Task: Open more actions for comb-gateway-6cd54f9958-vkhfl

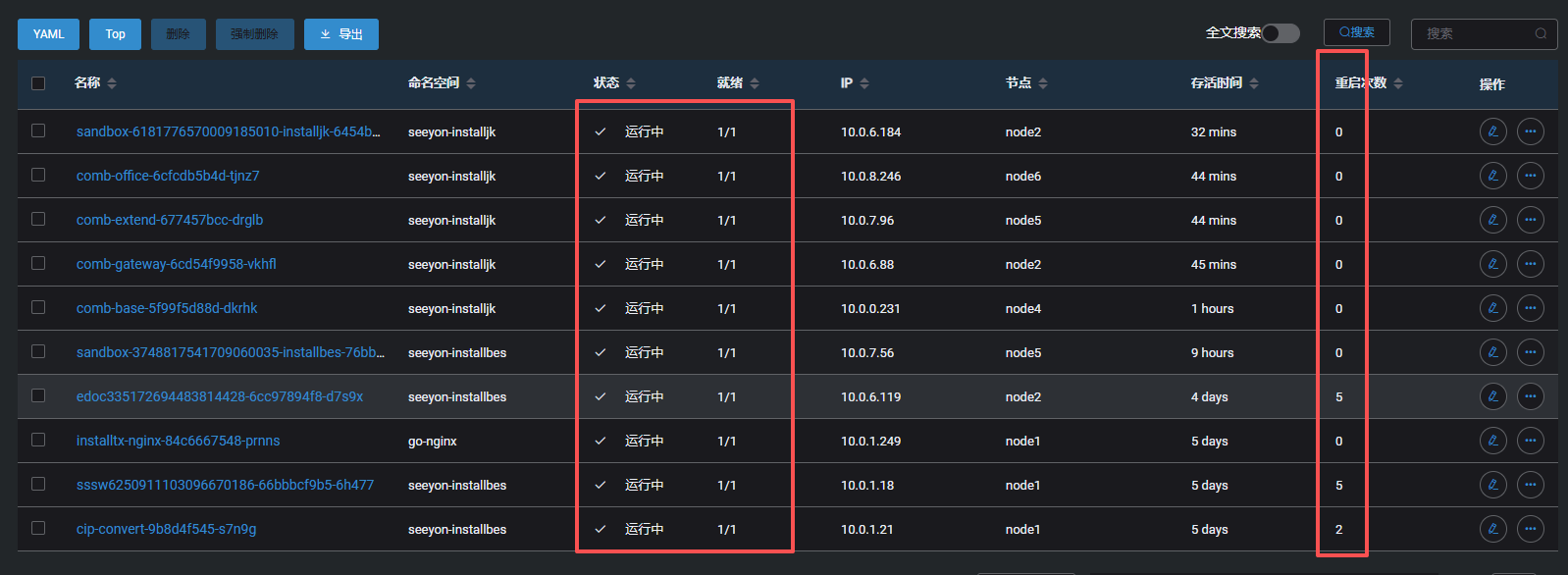Action: pos(1530,264)
